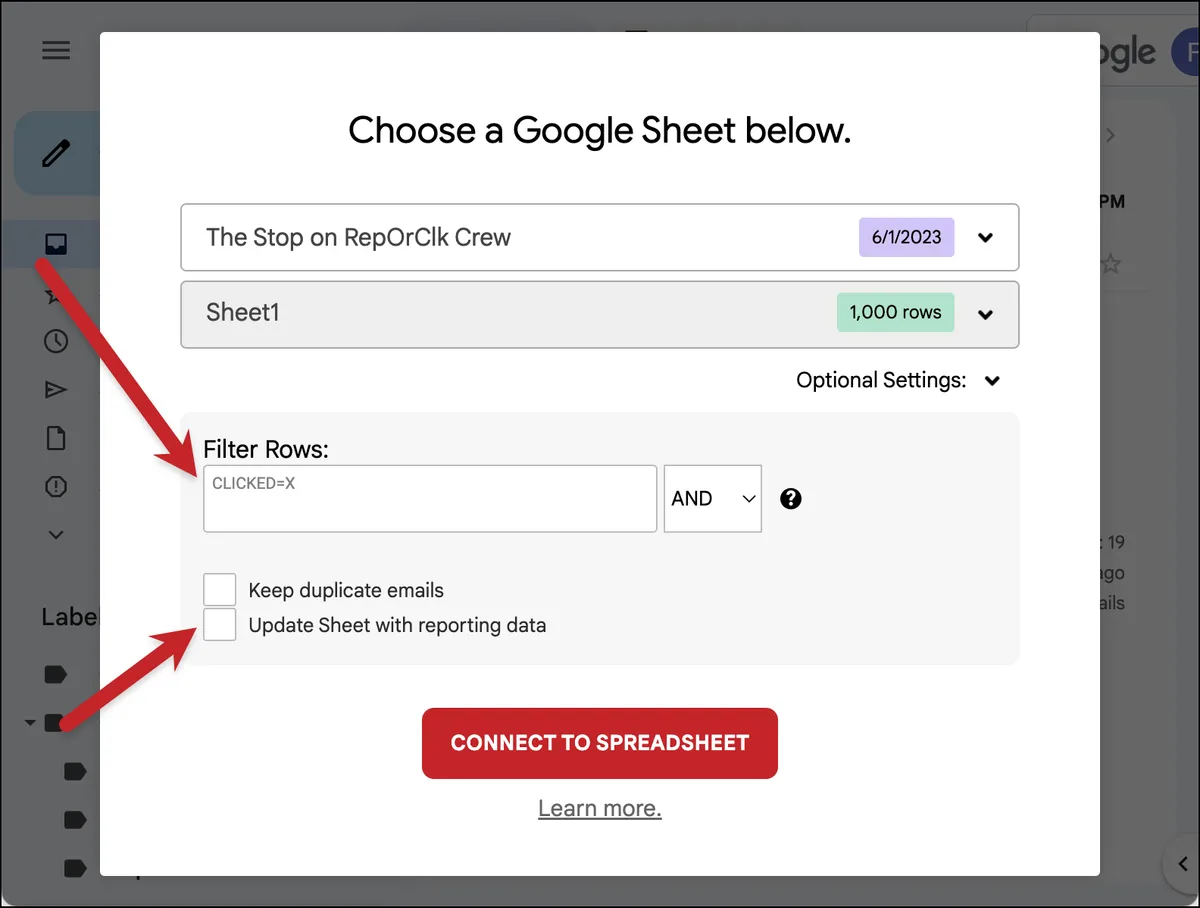Enable Keep duplicate emails checkbox
Image resolution: width=1200 pixels, height=908 pixels.
pyautogui.click(x=220, y=590)
